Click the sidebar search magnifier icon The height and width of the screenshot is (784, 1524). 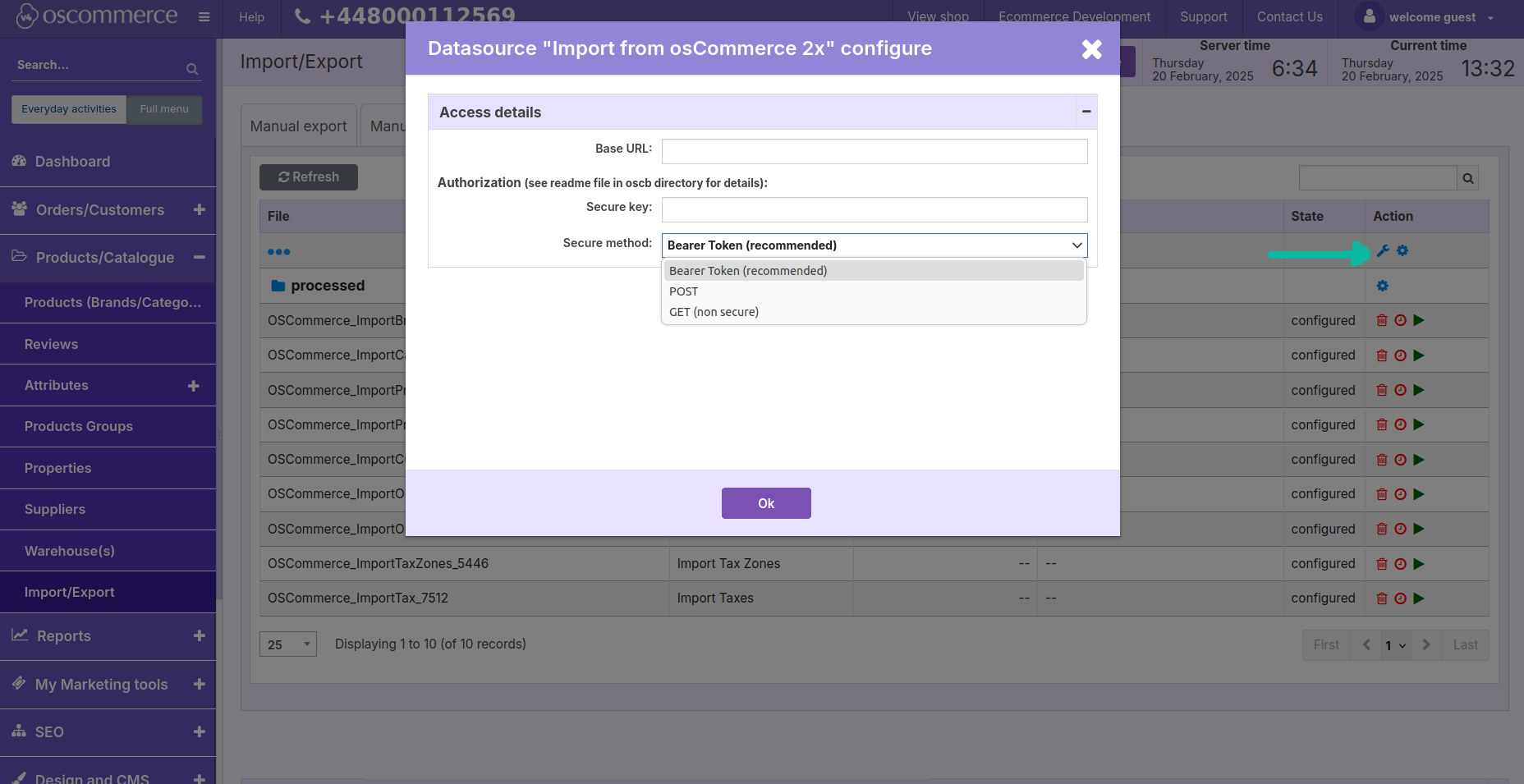pyautogui.click(x=192, y=69)
